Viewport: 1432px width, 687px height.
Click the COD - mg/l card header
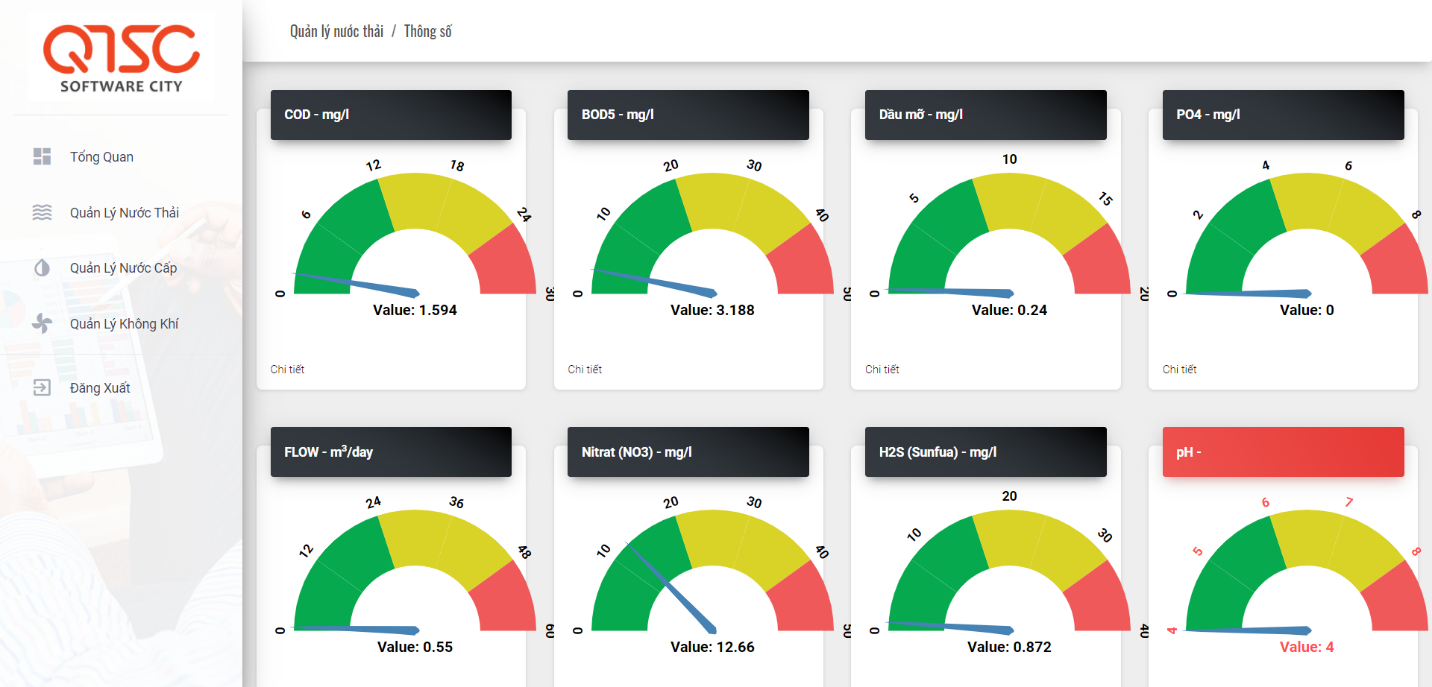click(x=391, y=115)
